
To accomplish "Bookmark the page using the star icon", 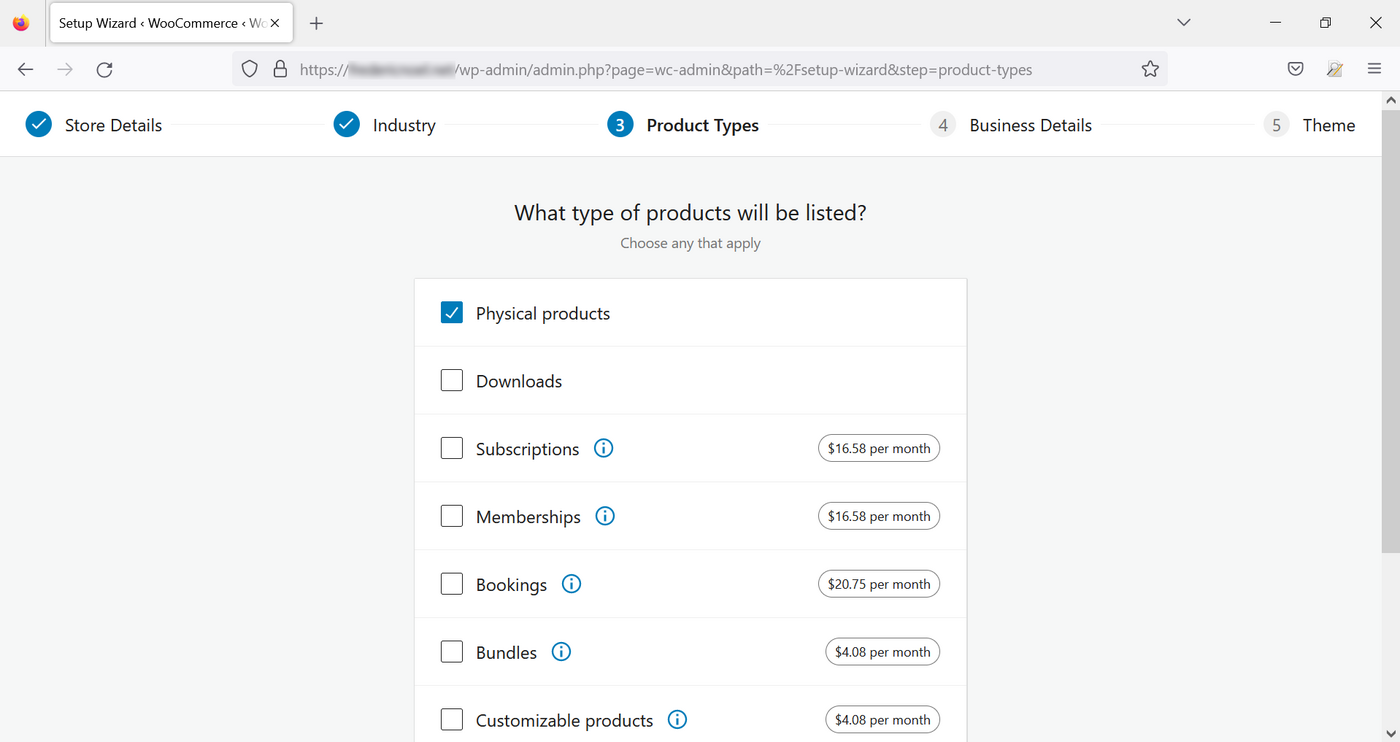I will tap(1150, 68).
